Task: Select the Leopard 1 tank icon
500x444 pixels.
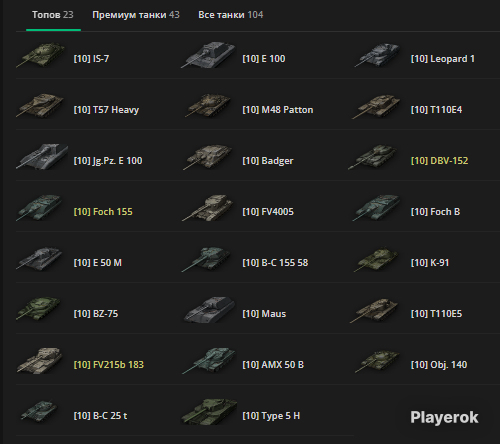Action: (x=377, y=55)
